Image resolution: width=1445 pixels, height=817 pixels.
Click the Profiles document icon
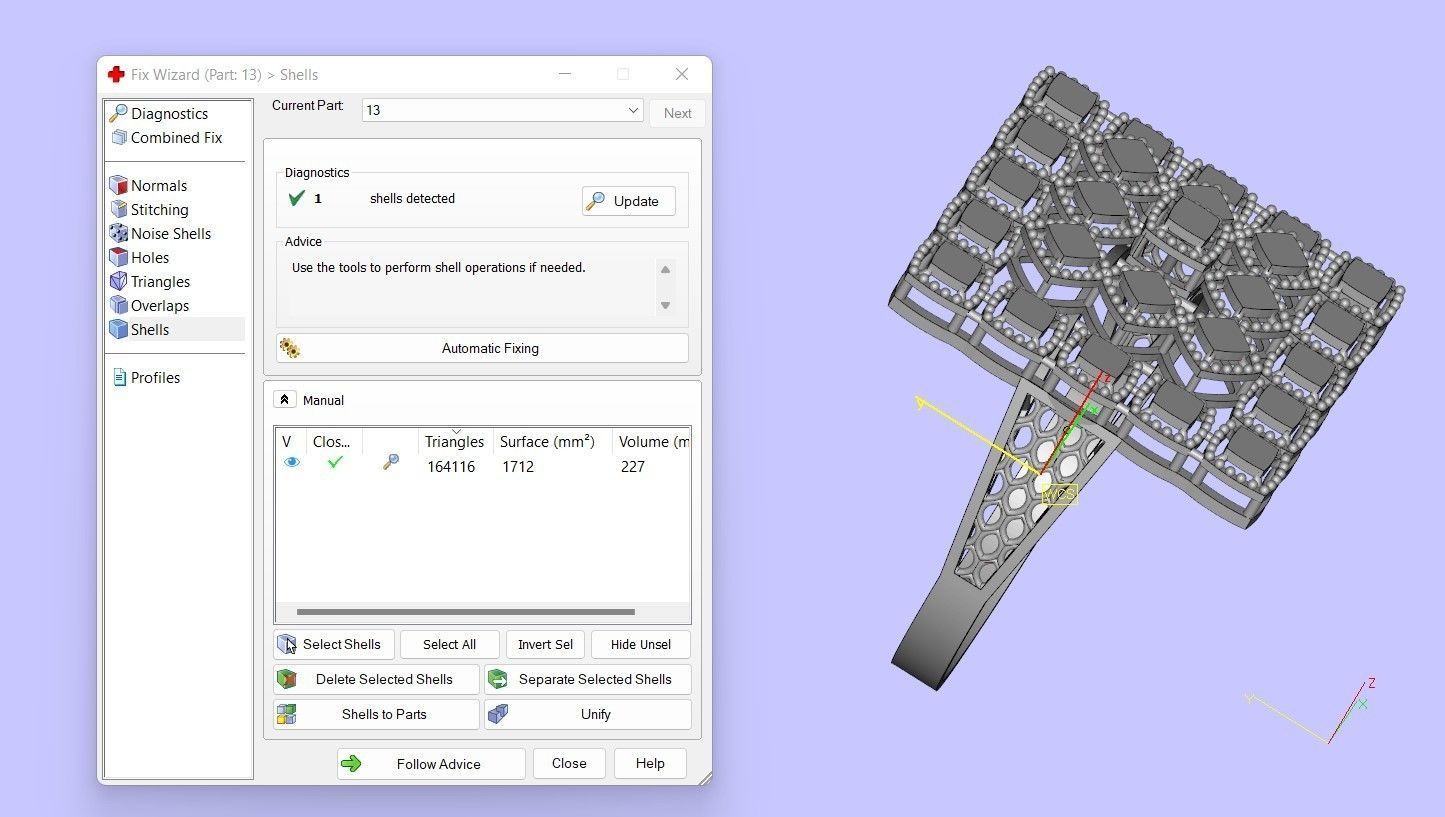(x=119, y=378)
